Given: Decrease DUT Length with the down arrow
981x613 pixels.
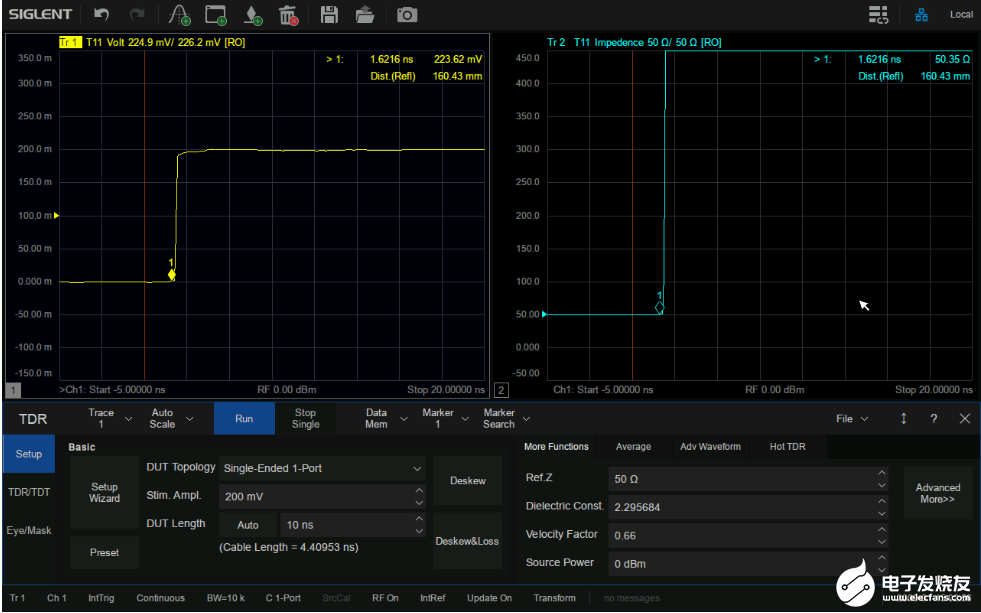Looking at the screenshot, I should click(x=419, y=531).
